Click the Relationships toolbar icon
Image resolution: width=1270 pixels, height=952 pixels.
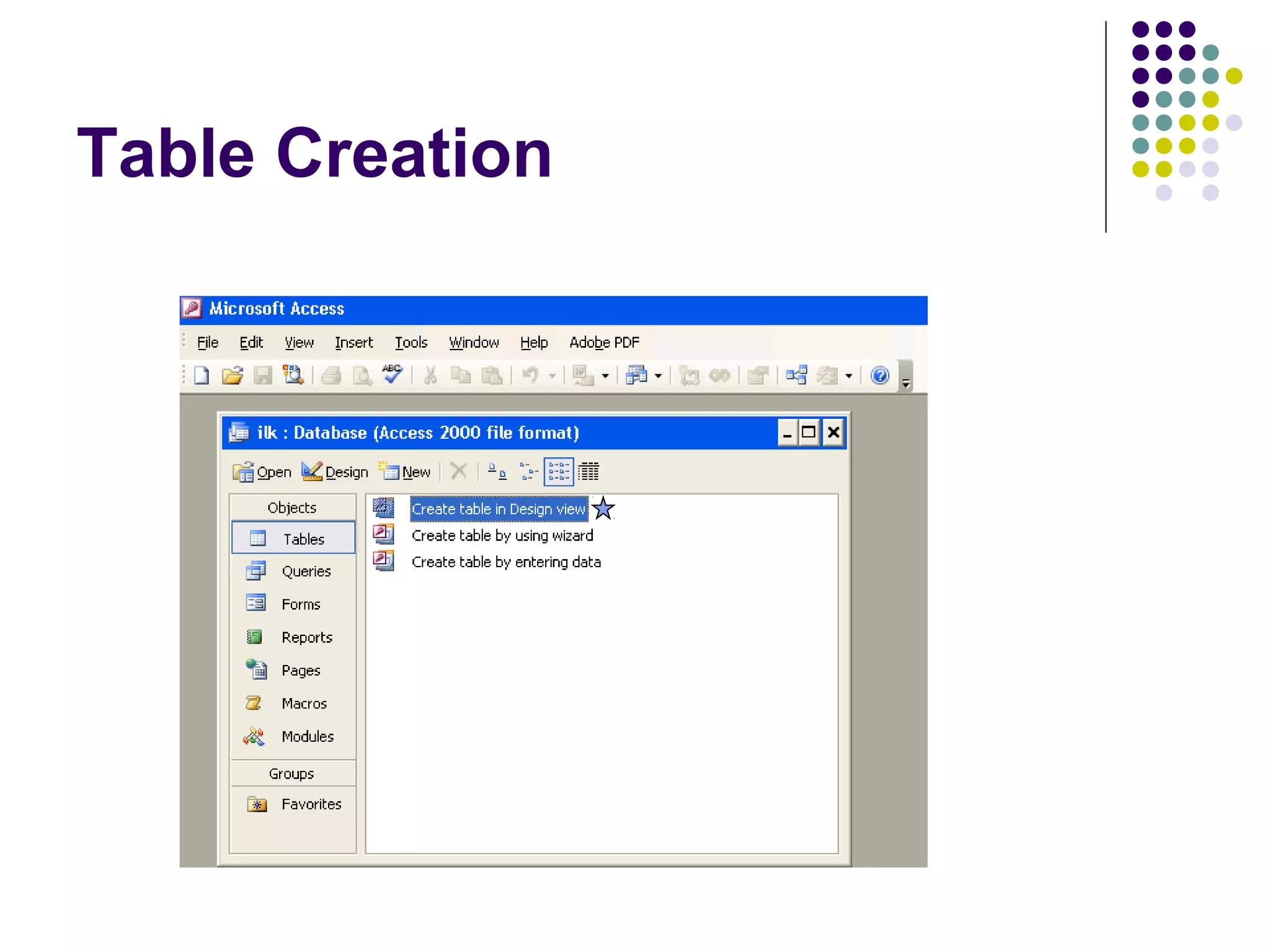click(796, 376)
